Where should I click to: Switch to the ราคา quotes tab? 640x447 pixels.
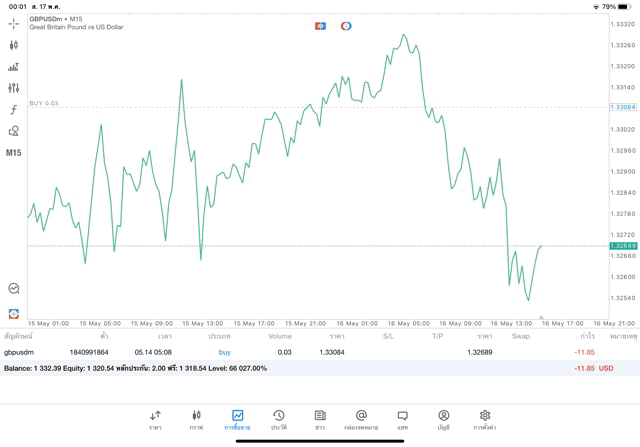(155, 419)
